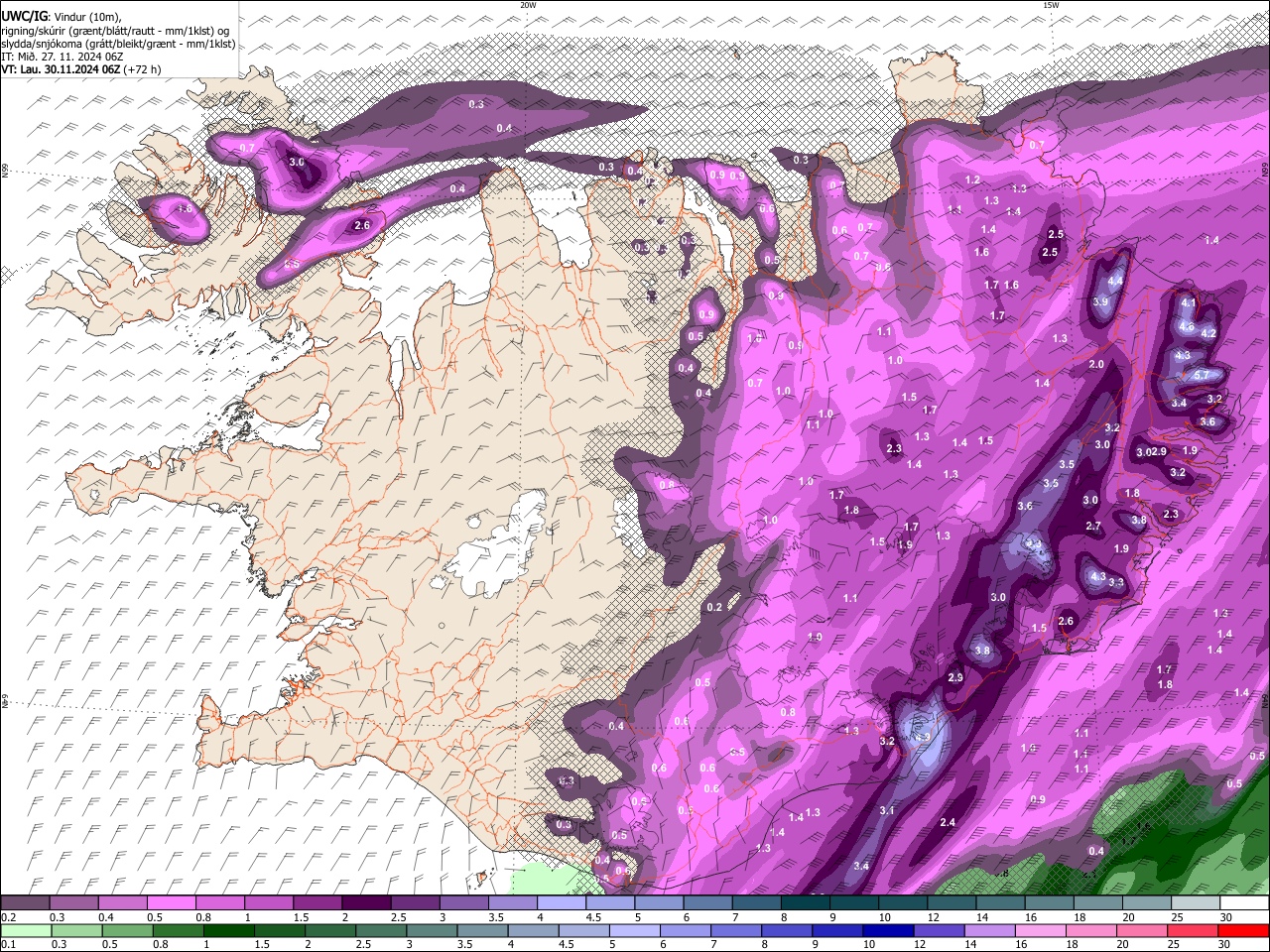This screenshot has width=1270, height=952.
Task: Select the bottom-row green swatch labeled 0.5
Action: 127,930
